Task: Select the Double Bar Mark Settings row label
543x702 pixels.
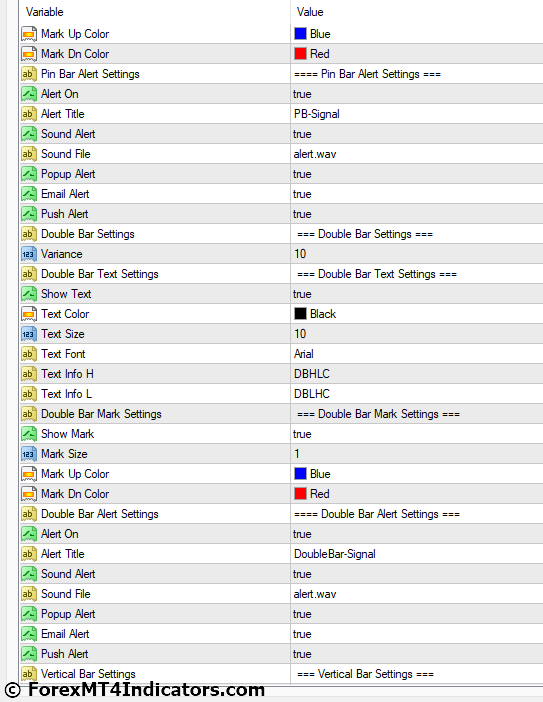Action: point(101,414)
